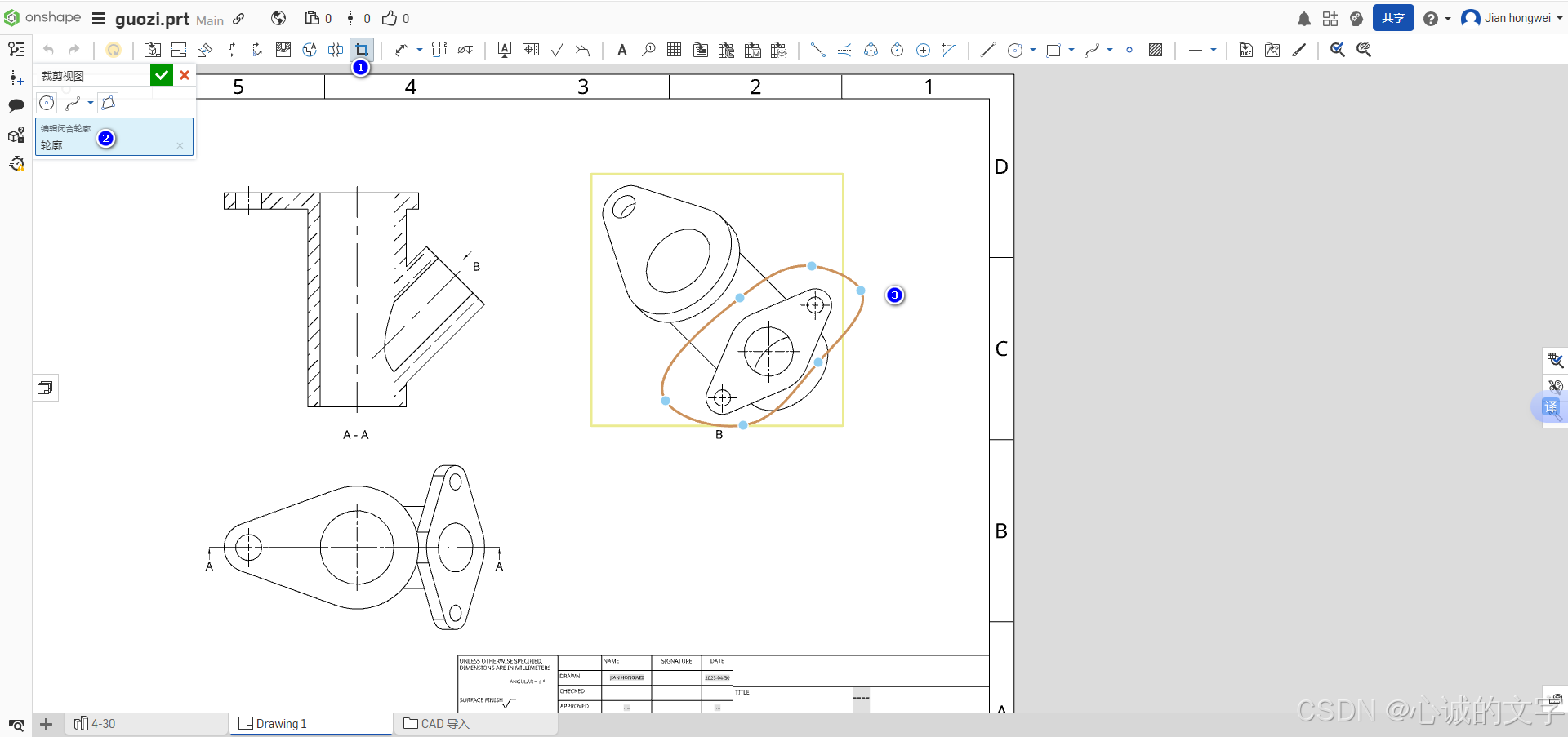Expand the Help menu dropdown
Viewport: 1568px width, 737px height.
click(x=1448, y=19)
